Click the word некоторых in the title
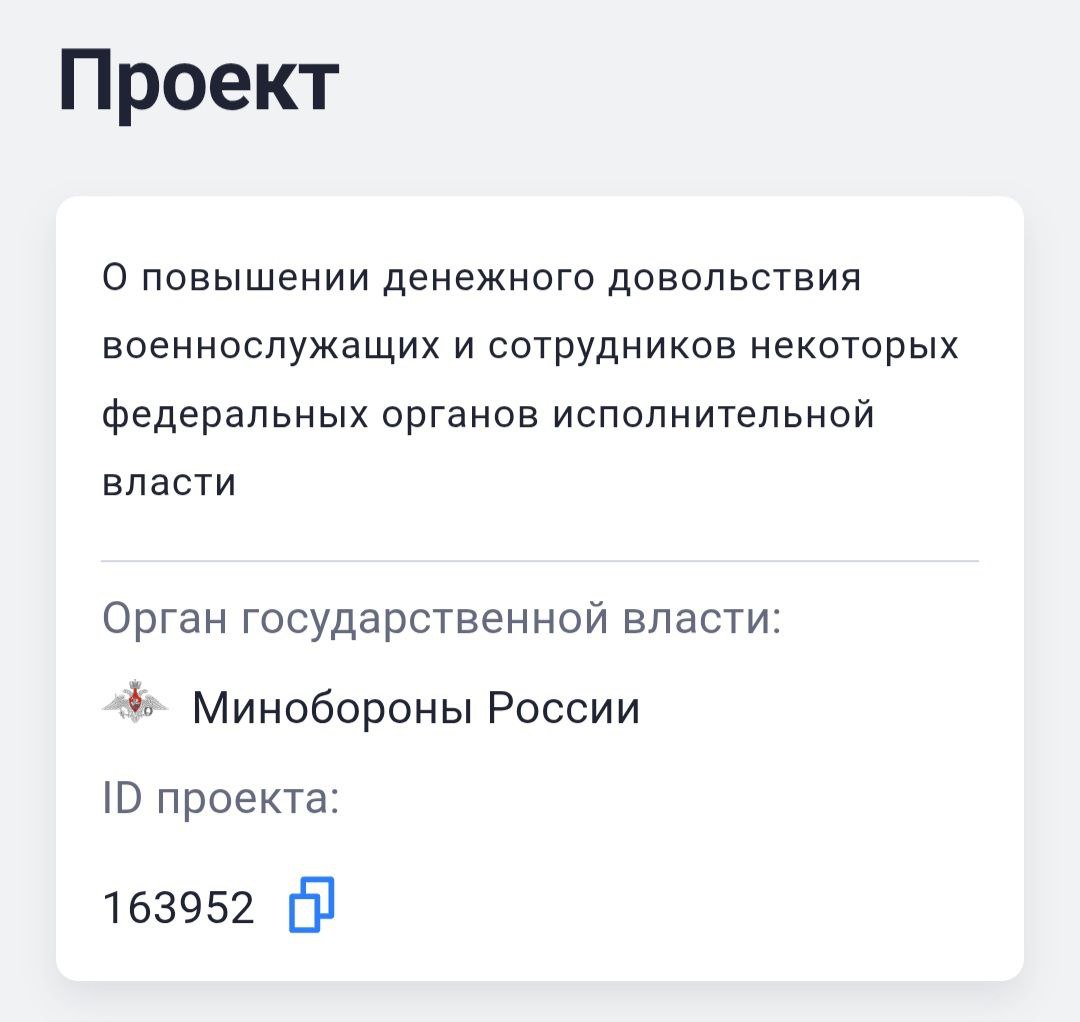Viewport: 1080px width, 1022px height. coord(854,345)
